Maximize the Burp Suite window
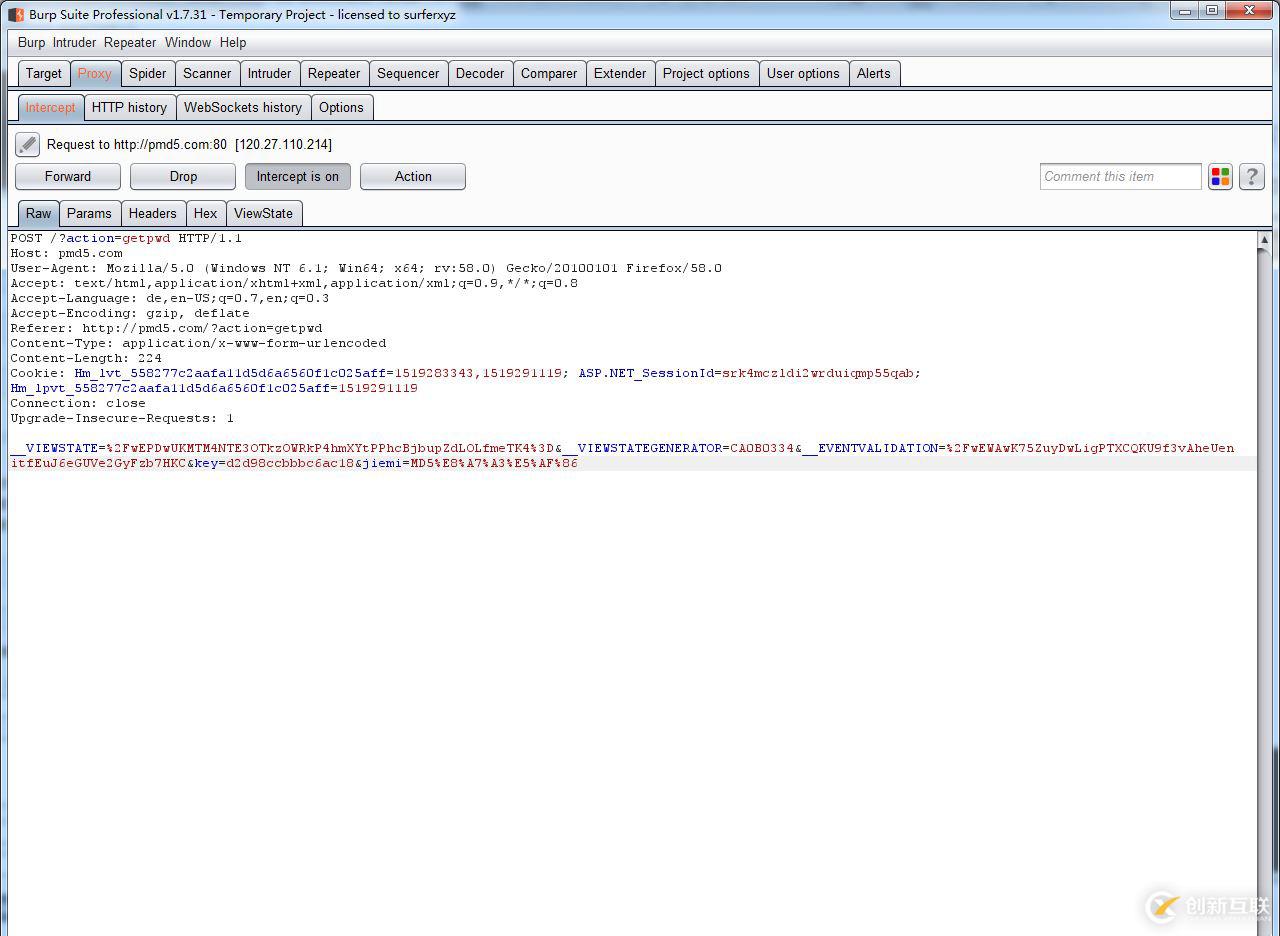Viewport: 1280px width, 936px height. pos(1212,11)
